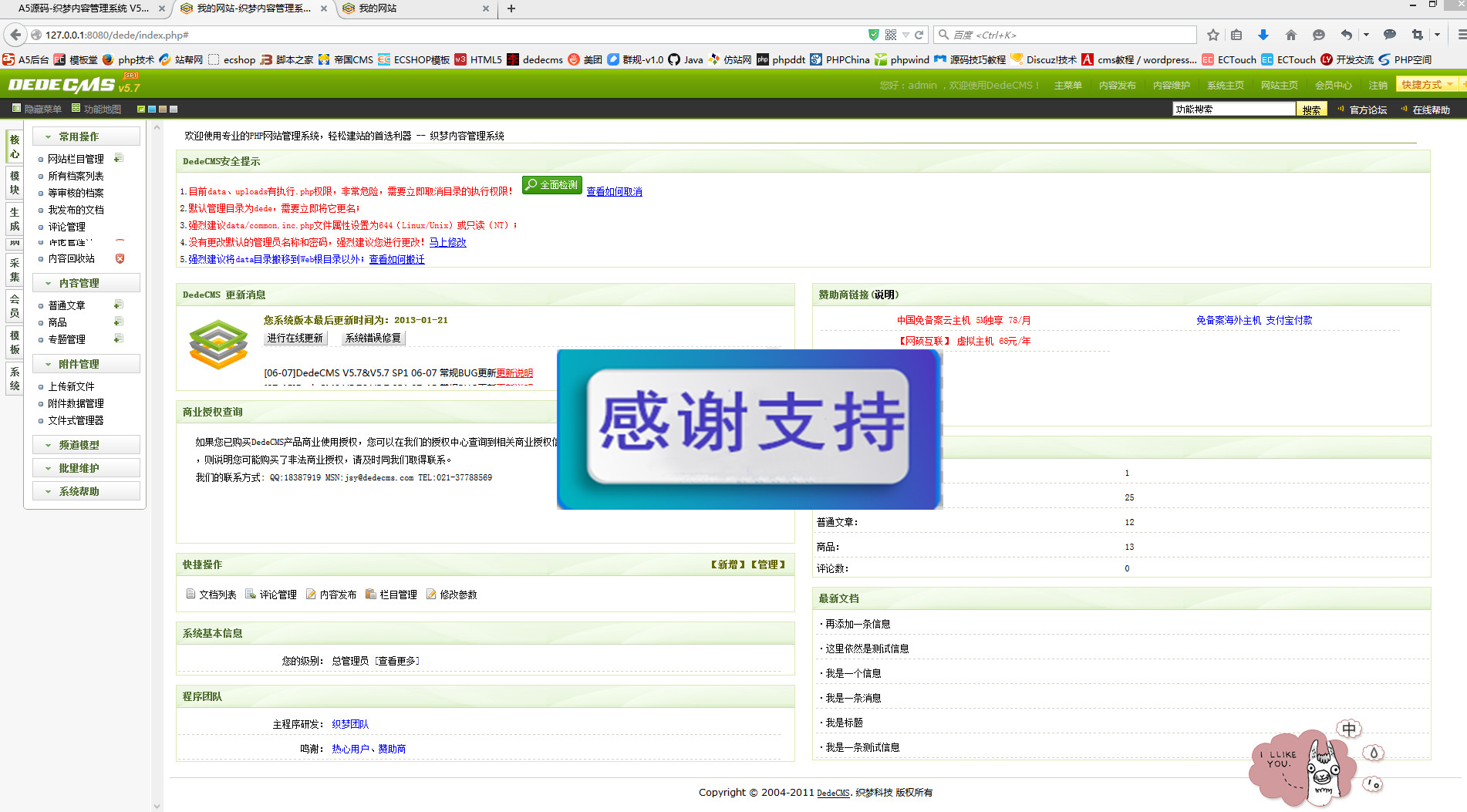
Task: Open the 在线帮助 link
Action: point(1431,110)
